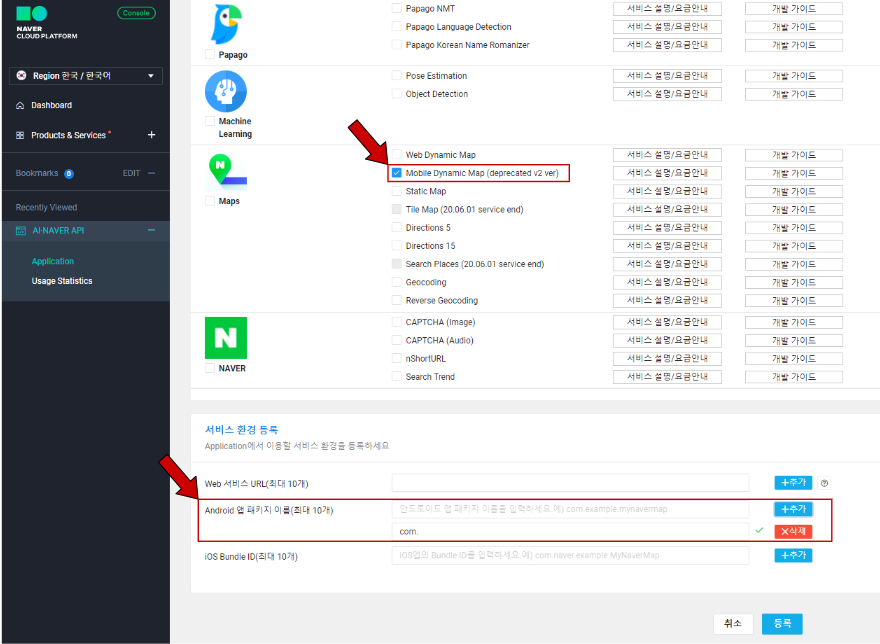Check Geocoding checkbox
This screenshot has width=880, height=644.
(x=397, y=282)
